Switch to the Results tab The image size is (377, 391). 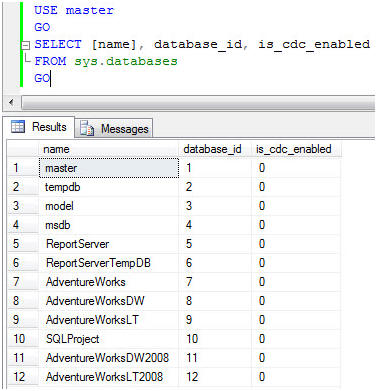tap(39, 127)
